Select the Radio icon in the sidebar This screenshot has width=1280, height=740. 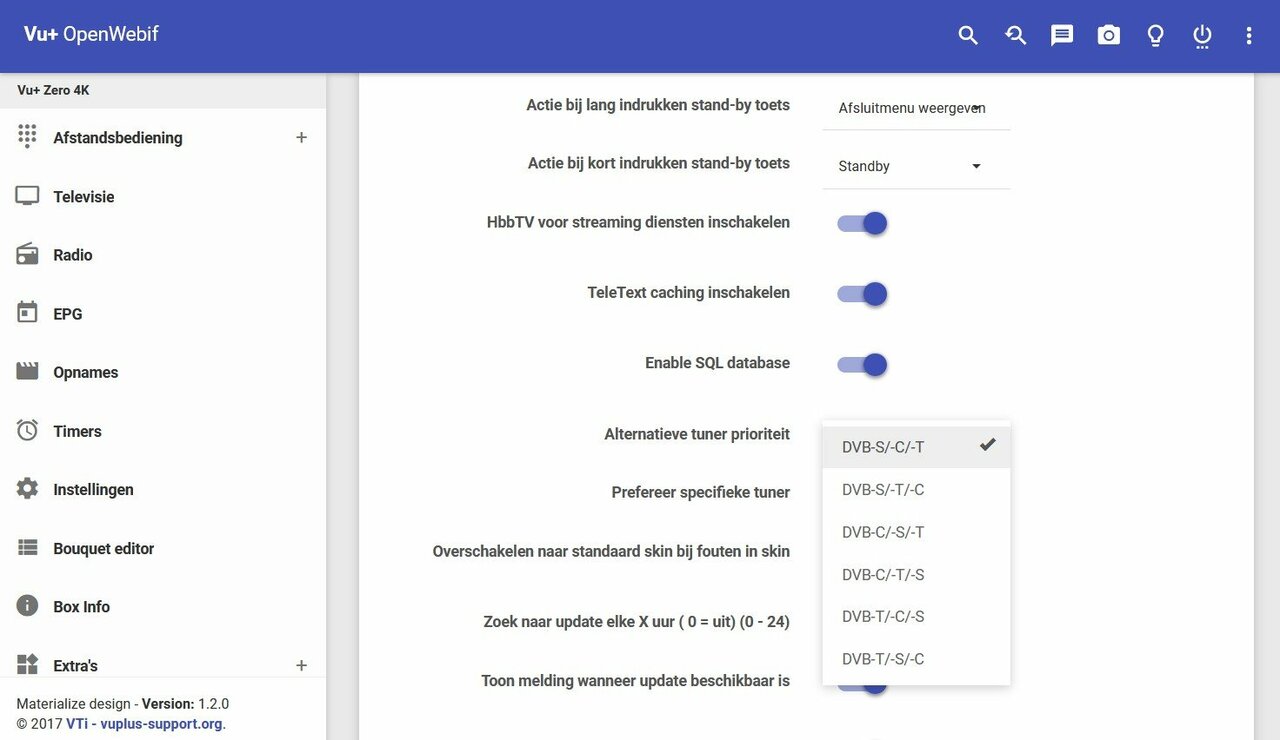pyautogui.click(x=74, y=254)
